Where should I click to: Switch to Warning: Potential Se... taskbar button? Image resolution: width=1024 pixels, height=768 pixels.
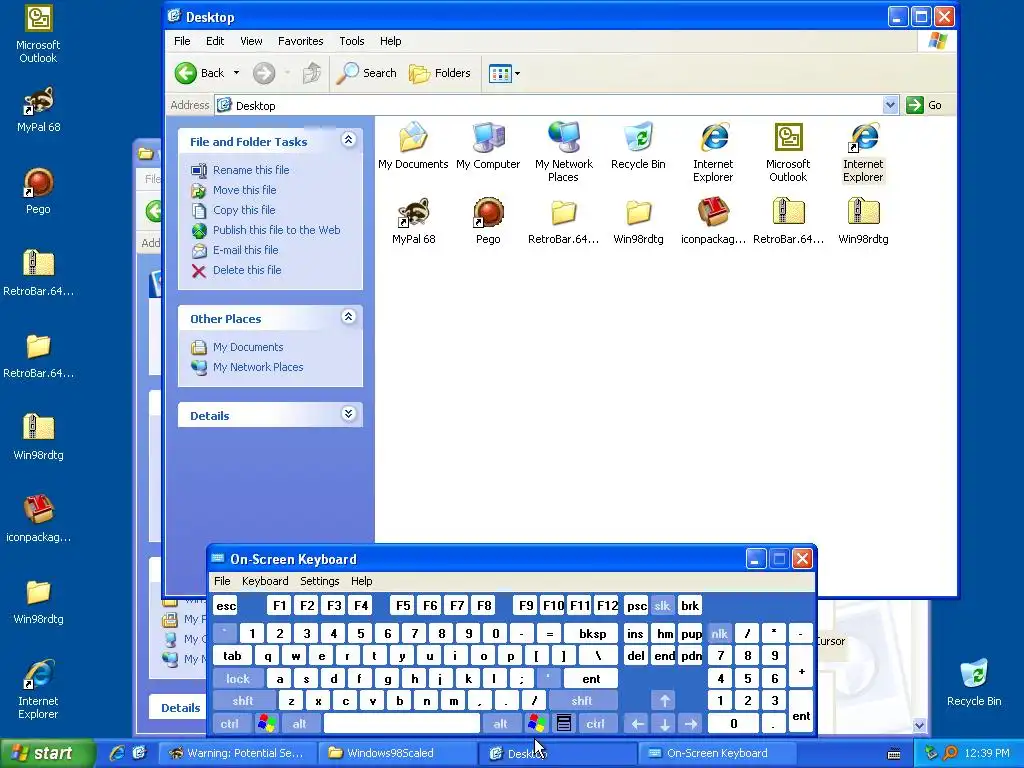pyautogui.click(x=240, y=753)
